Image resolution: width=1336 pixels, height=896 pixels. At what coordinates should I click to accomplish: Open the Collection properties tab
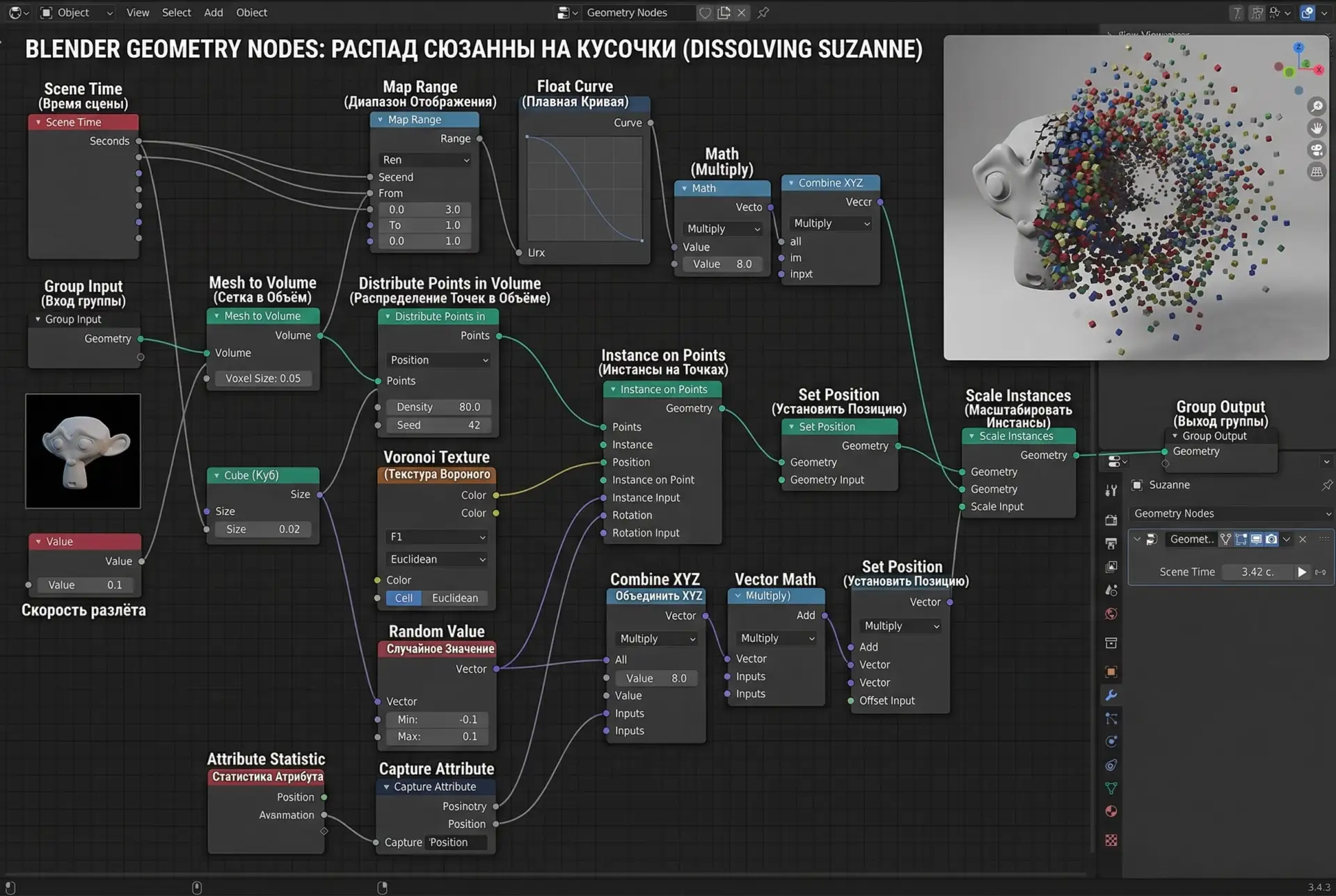click(x=1111, y=643)
